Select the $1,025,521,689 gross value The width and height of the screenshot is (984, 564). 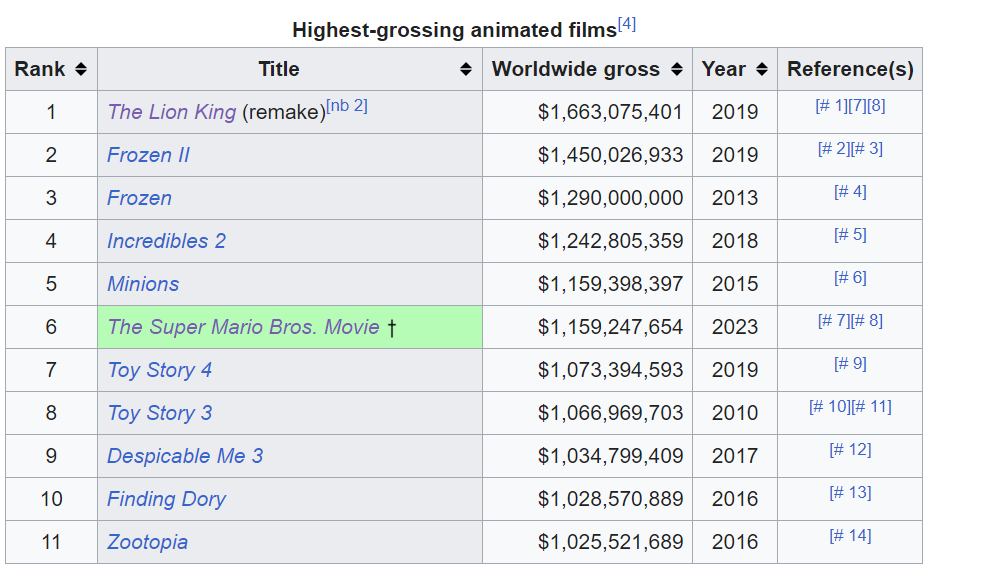pos(610,542)
